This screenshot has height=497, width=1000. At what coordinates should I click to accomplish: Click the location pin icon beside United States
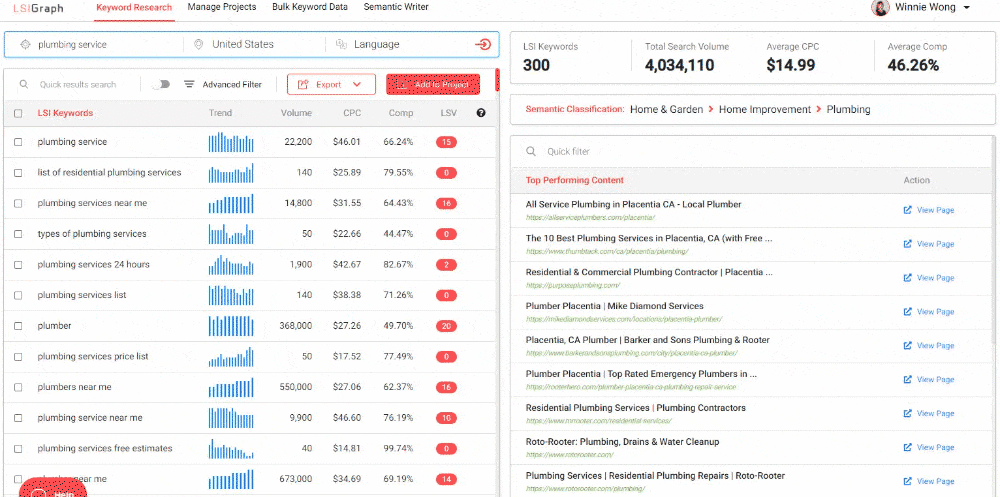pyautogui.click(x=198, y=45)
